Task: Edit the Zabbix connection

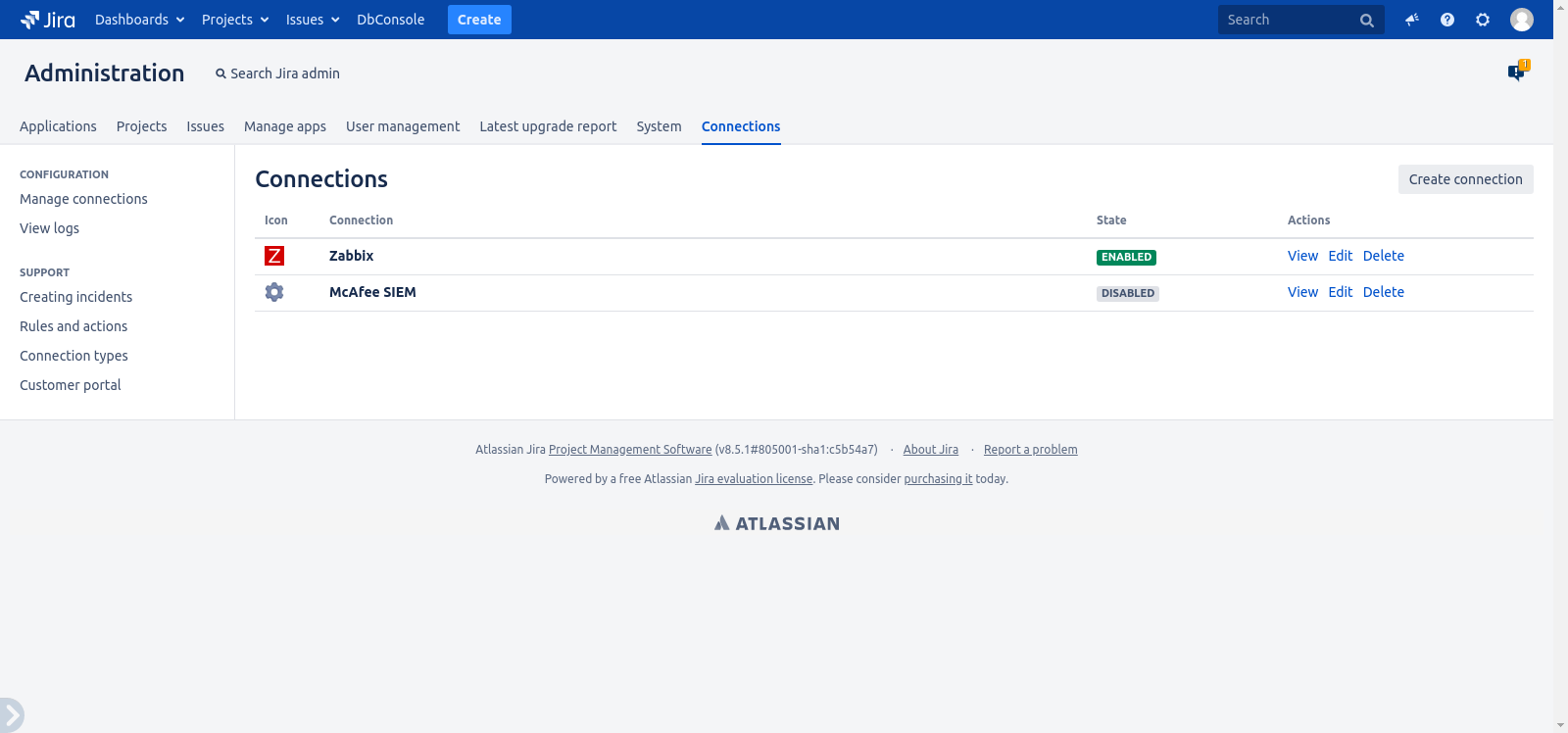Action: (1341, 256)
